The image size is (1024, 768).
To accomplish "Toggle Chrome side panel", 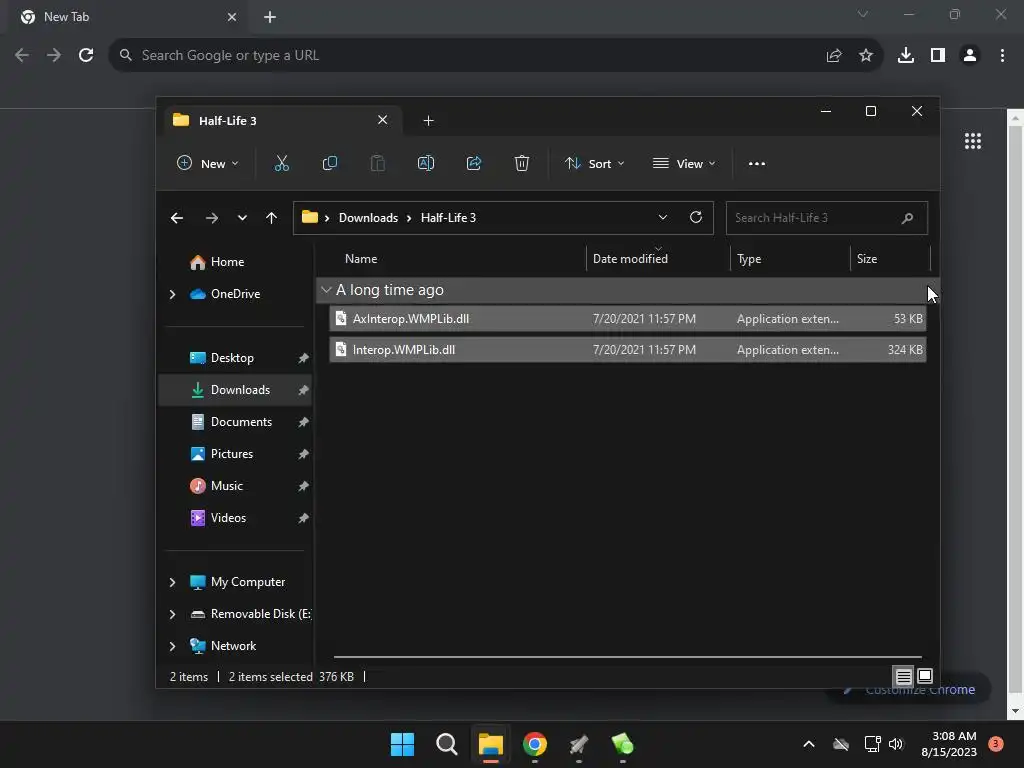I will tap(938, 56).
